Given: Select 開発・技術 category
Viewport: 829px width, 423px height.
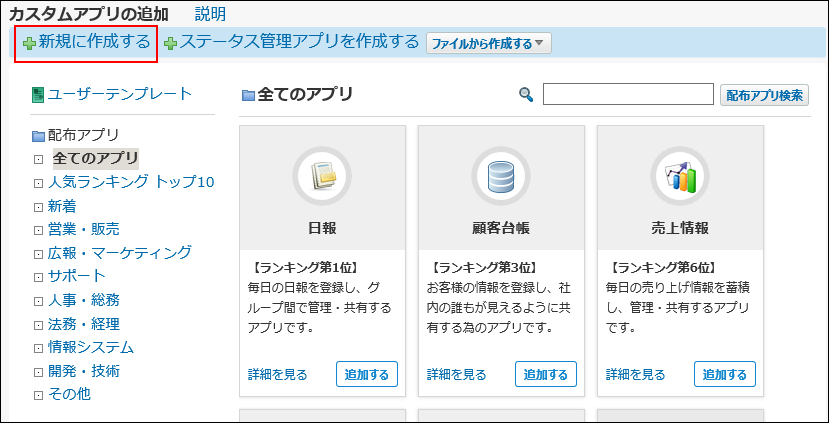Looking at the screenshot, I should (84, 371).
